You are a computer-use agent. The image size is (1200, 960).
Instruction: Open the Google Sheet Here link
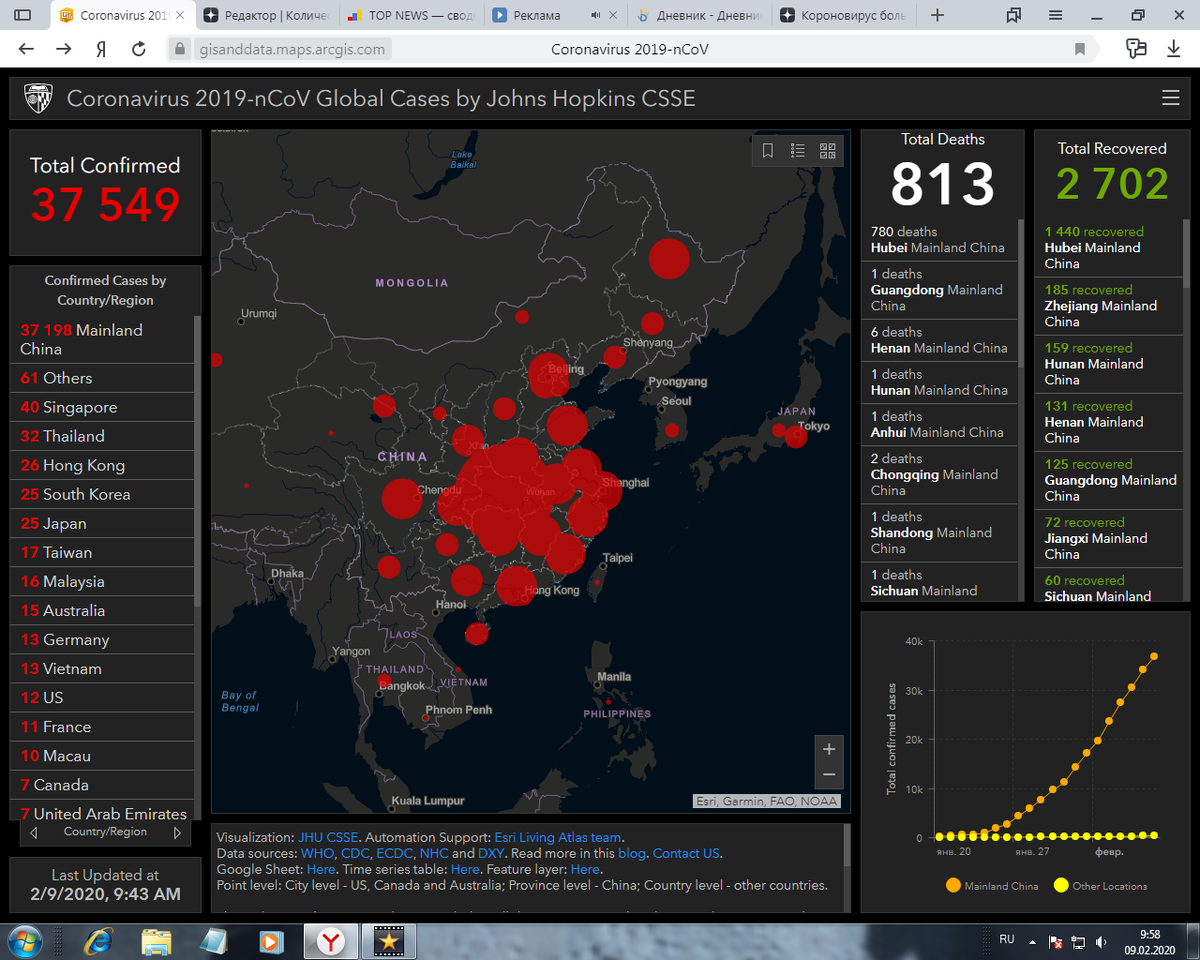pos(321,870)
